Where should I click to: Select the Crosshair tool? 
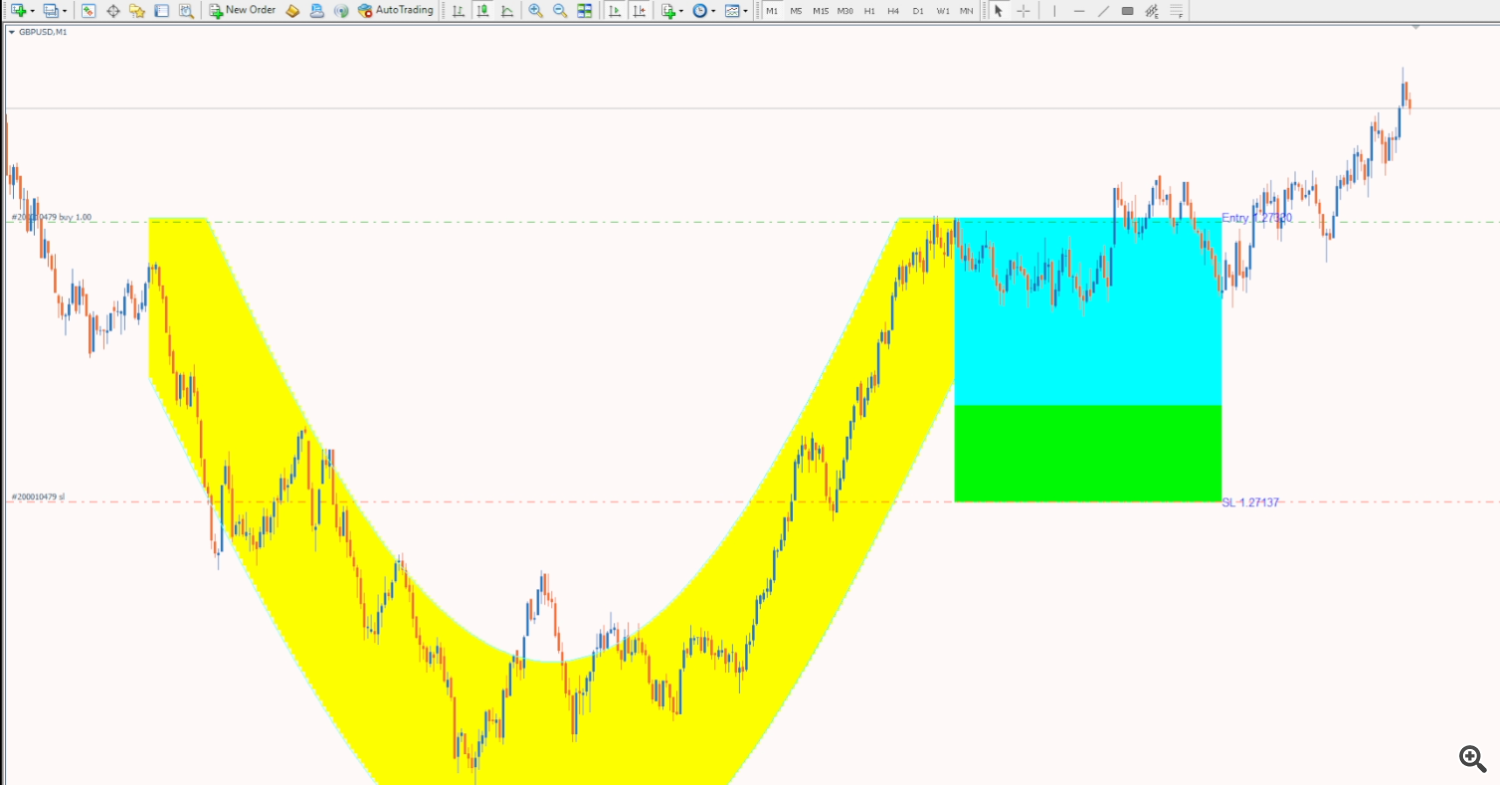(1023, 10)
